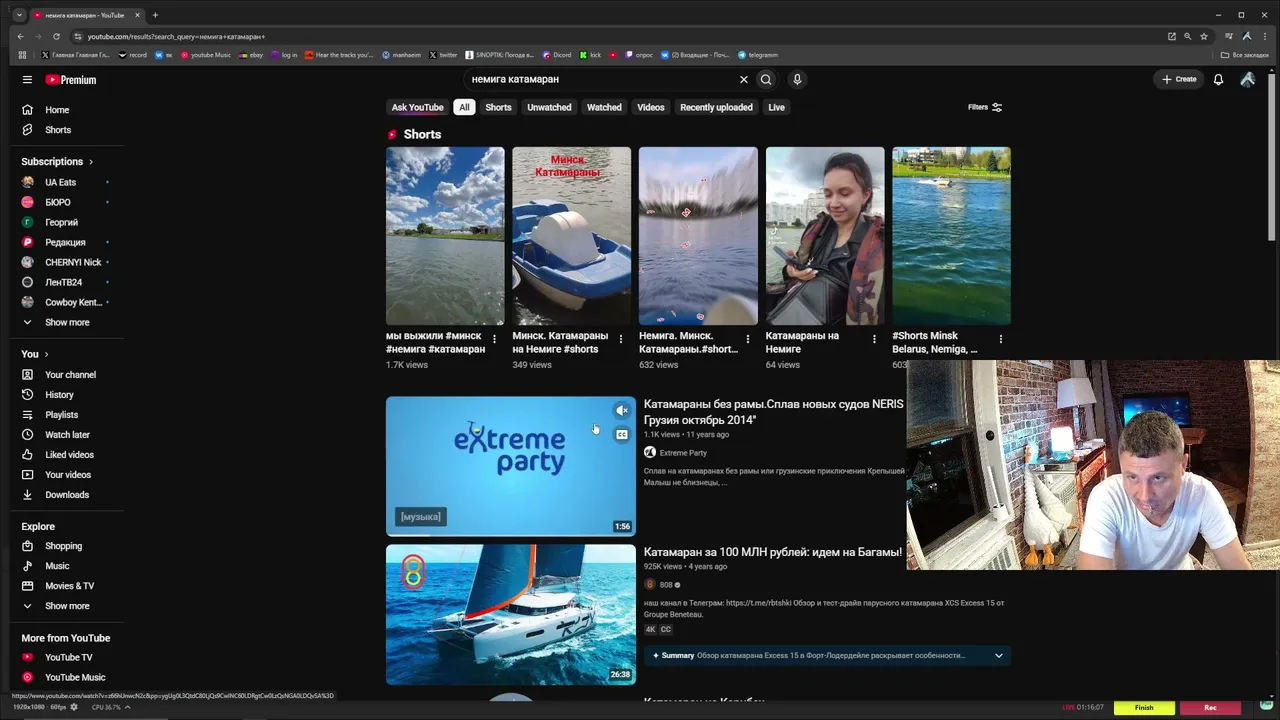Open Chrome's three-dot menu
Screen dimensions: 1280x720
click(x=1263, y=36)
